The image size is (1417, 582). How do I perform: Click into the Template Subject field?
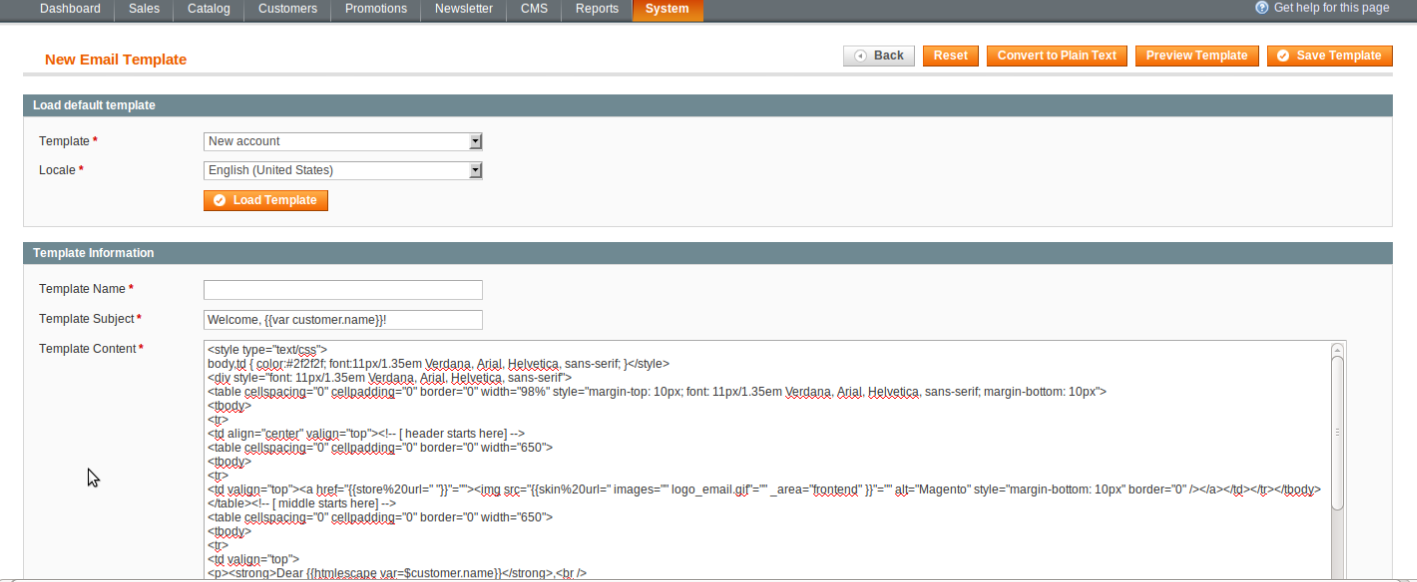pyautogui.click(x=343, y=320)
